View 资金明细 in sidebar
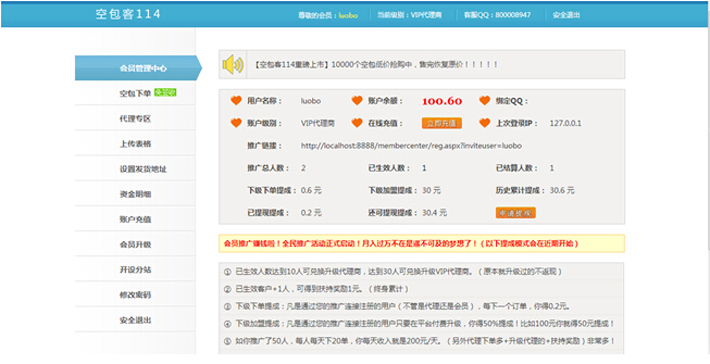This screenshot has height=364, width=710. (135, 194)
